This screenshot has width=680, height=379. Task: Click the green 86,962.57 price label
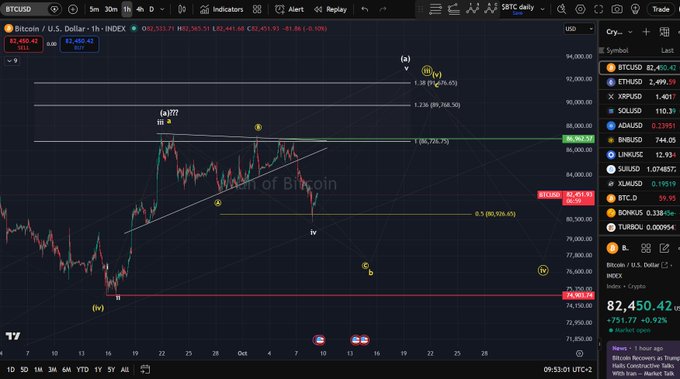579,139
